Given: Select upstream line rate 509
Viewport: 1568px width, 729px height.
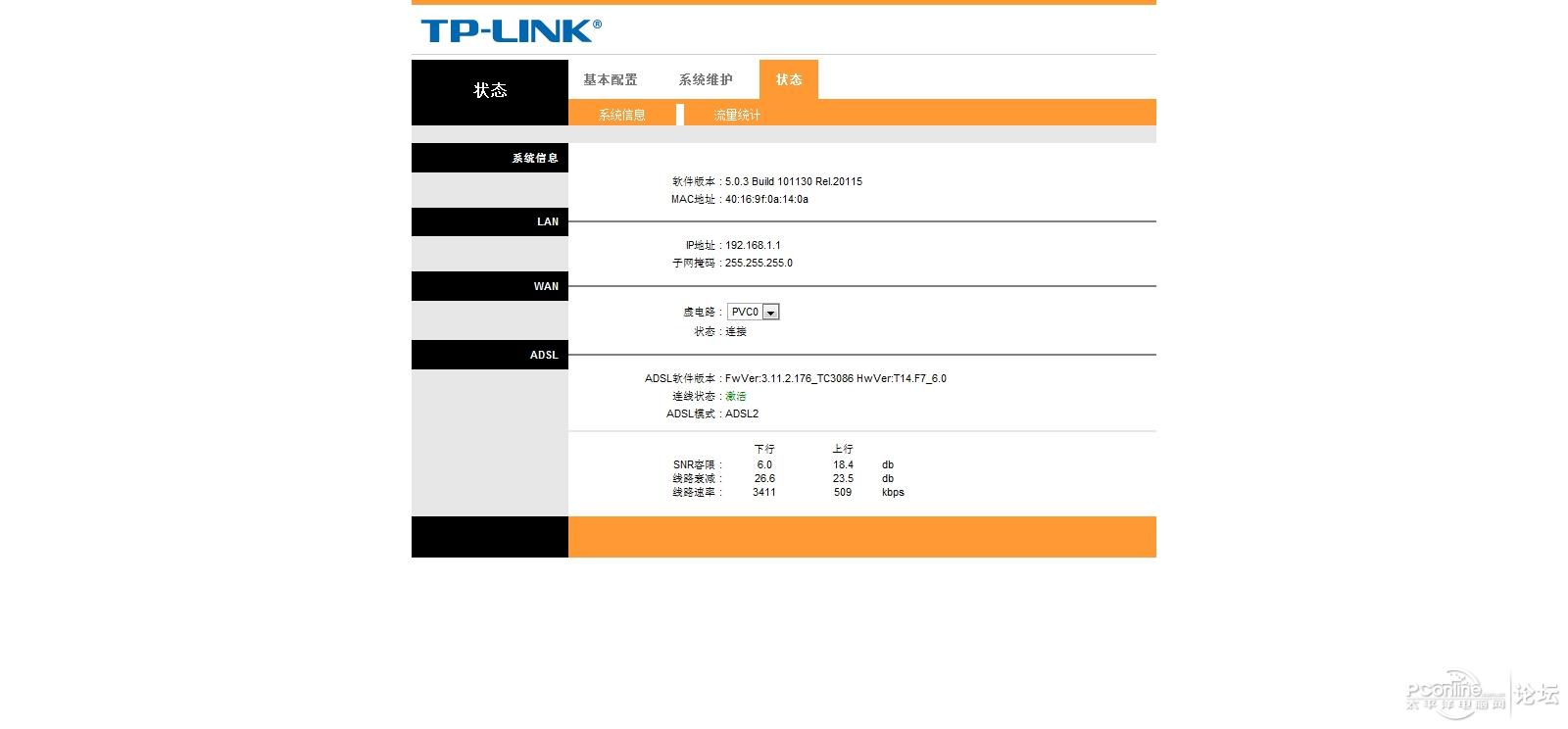Looking at the screenshot, I should 843,492.
